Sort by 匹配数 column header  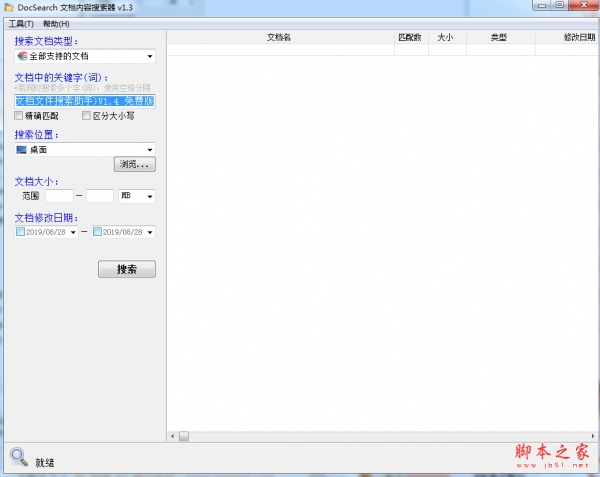pyautogui.click(x=411, y=37)
